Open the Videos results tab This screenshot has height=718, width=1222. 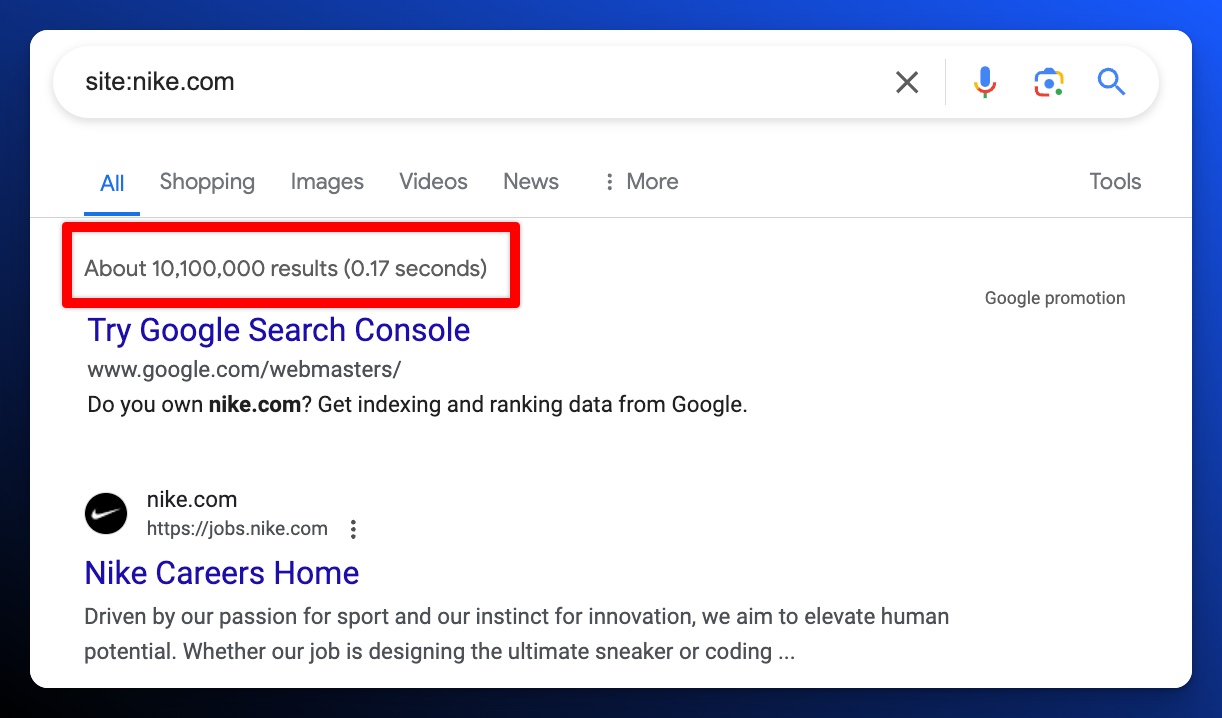click(x=433, y=181)
